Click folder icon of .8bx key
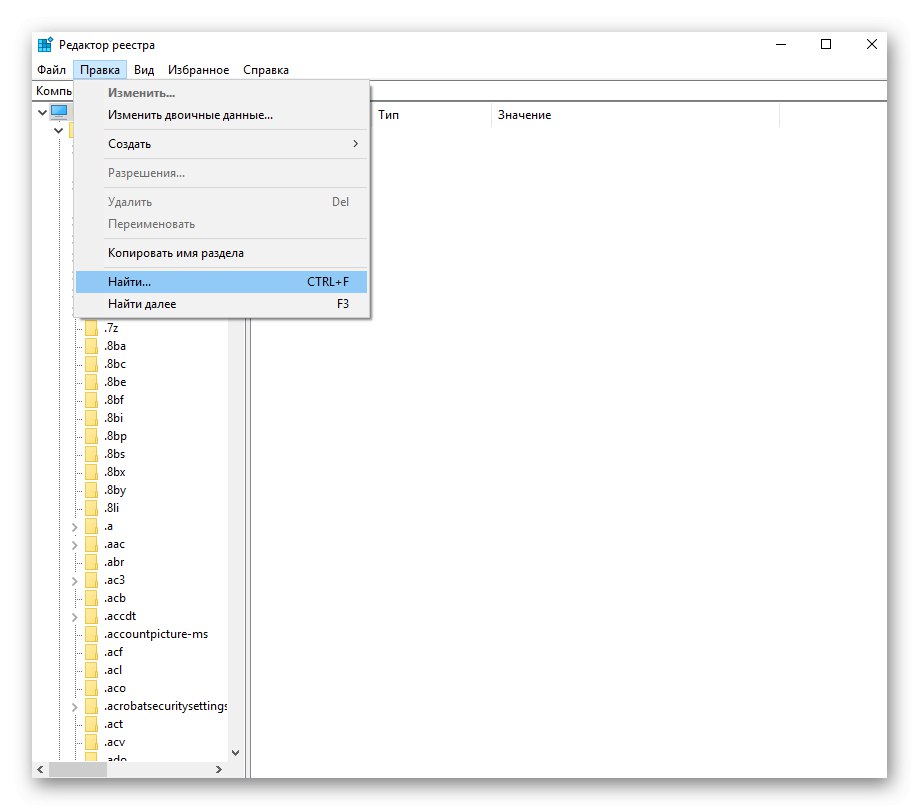This screenshot has height=810, width=919. [x=91, y=472]
